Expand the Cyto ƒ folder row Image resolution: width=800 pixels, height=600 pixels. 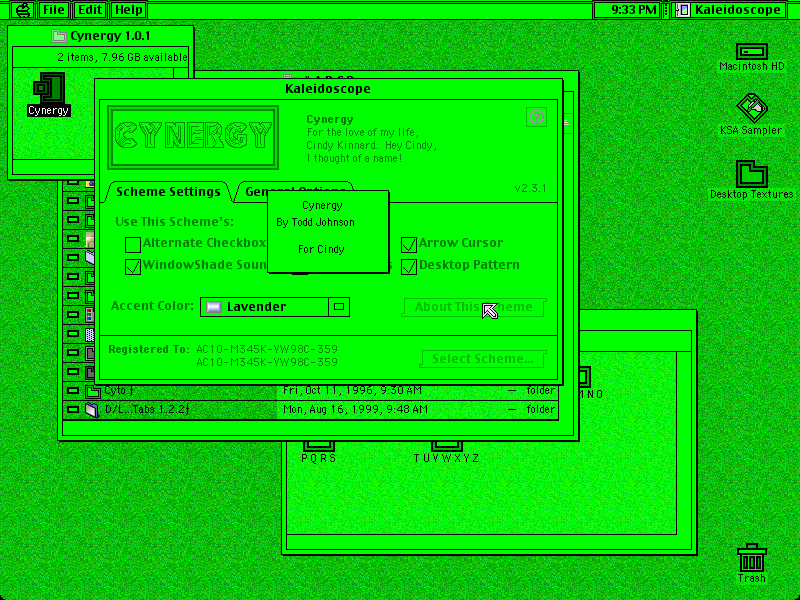point(73,391)
